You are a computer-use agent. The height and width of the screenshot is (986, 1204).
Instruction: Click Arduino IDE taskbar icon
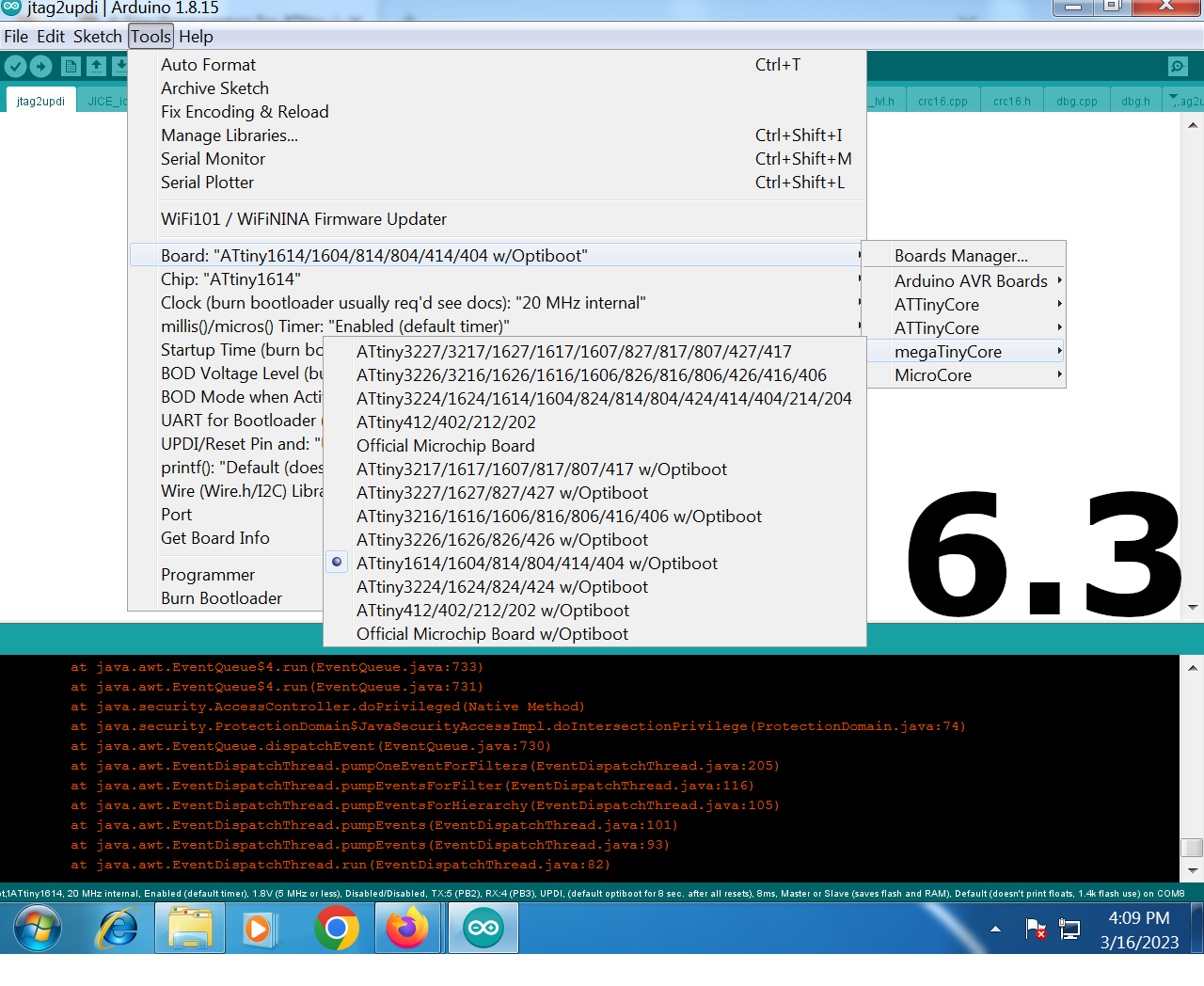(483, 930)
